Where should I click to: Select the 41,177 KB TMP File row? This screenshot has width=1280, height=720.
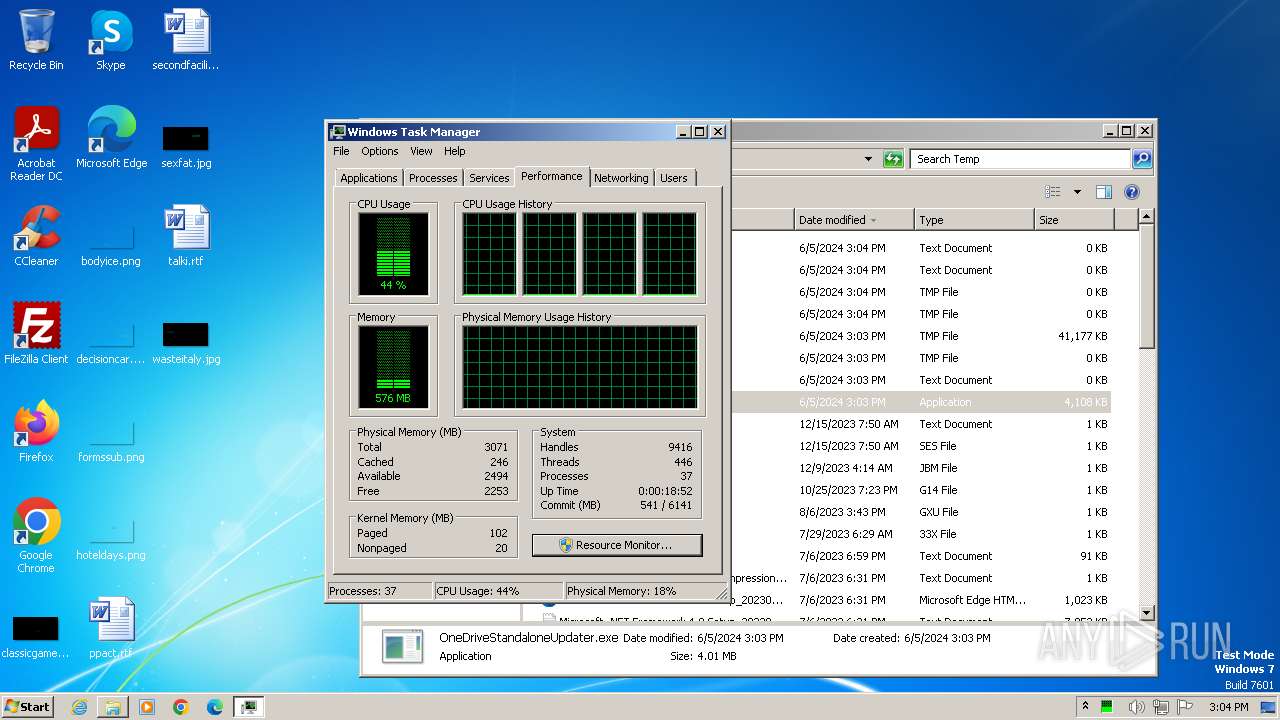[x=921, y=336]
